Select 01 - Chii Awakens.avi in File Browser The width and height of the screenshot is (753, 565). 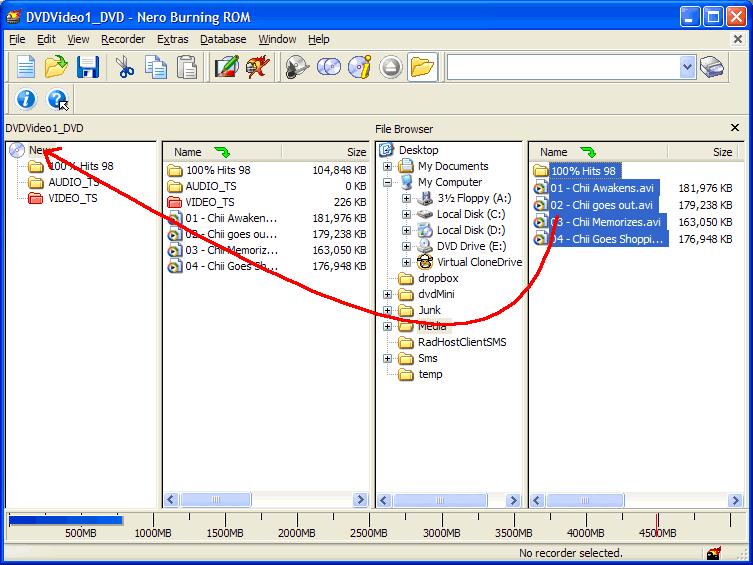(x=602, y=188)
